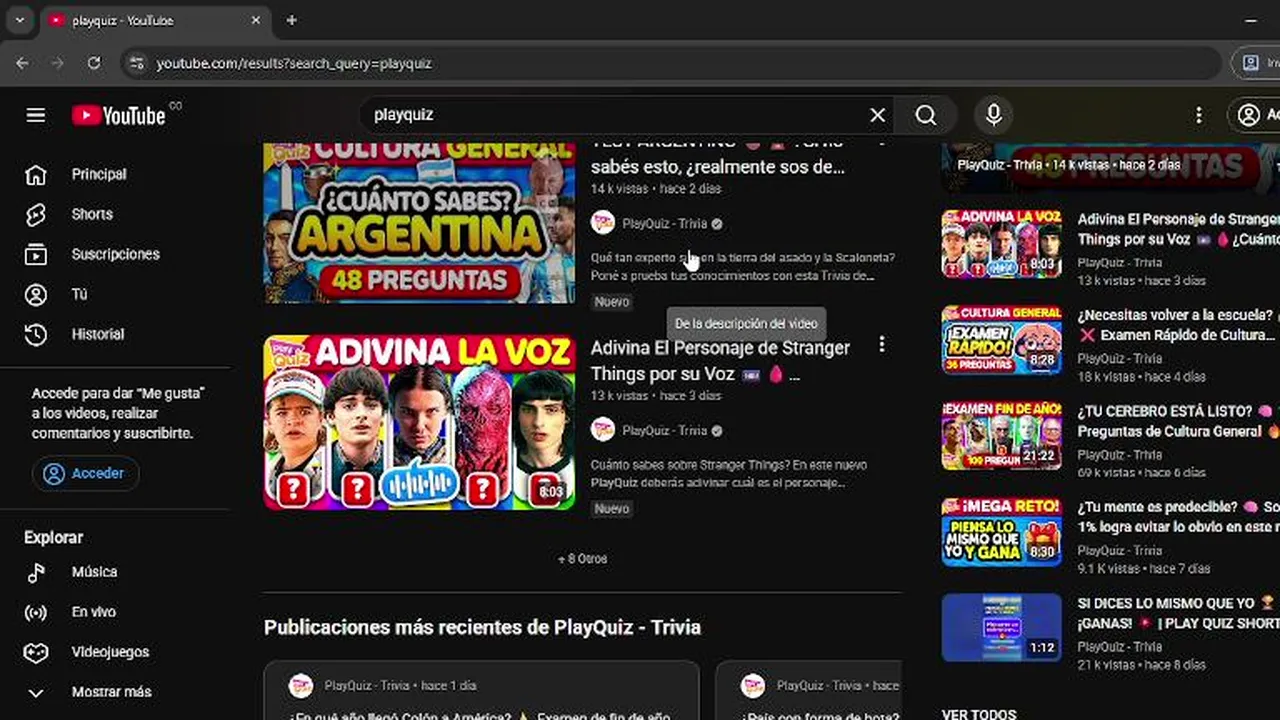Open the Argentina 48 preguntas video thumbnail
Viewport: 1280px width, 720px height.
419,223
